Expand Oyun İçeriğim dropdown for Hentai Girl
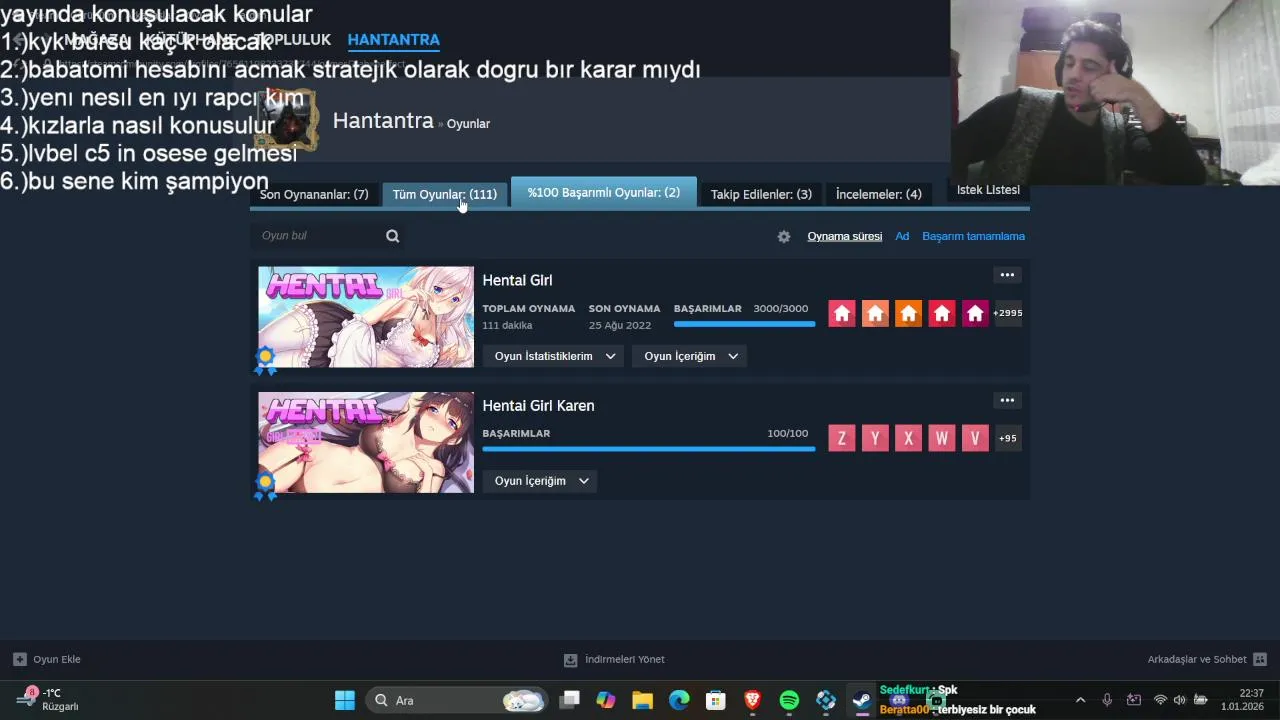This screenshot has height=720, width=1280. click(690, 356)
